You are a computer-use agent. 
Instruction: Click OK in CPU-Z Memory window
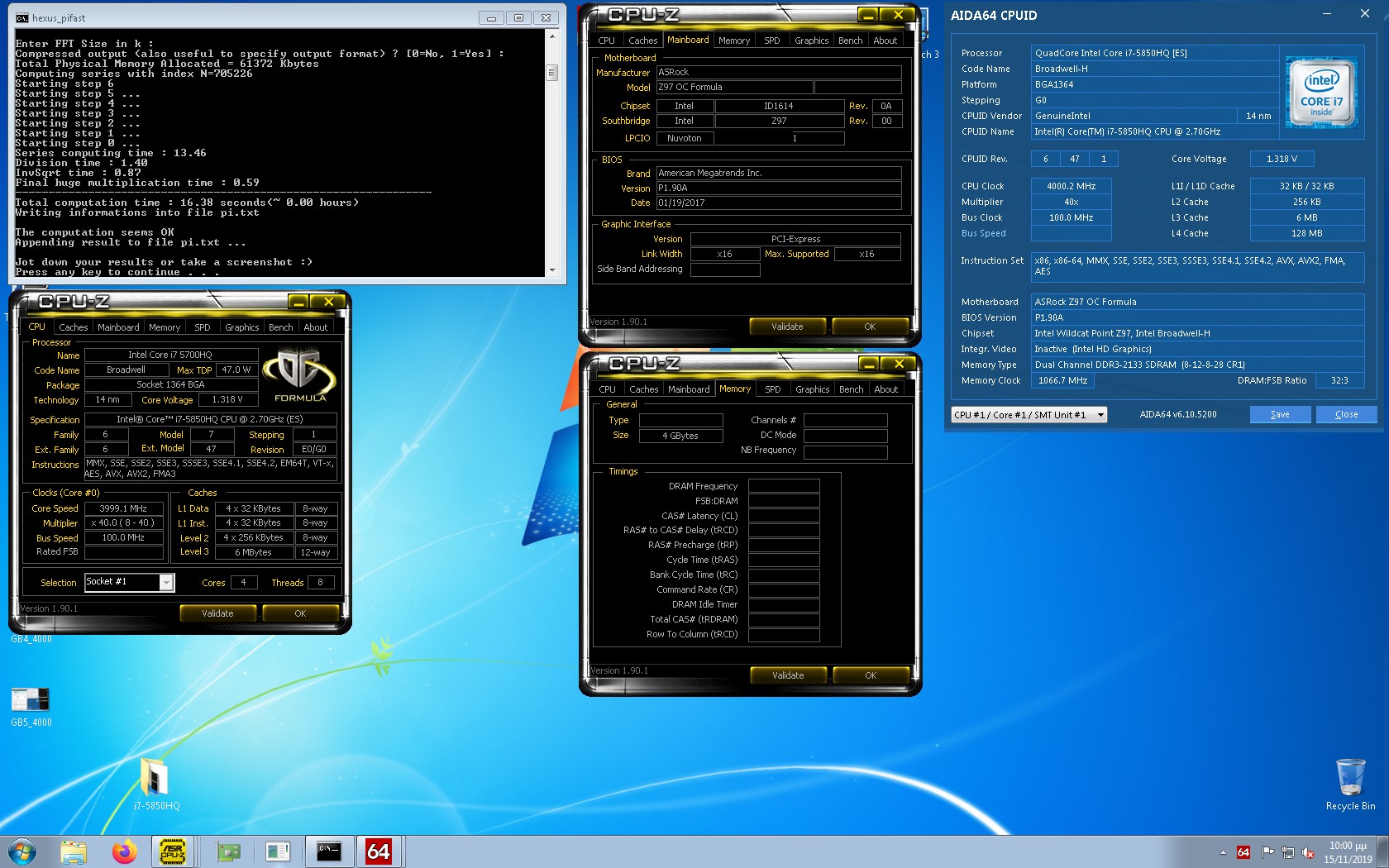click(871, 675)
